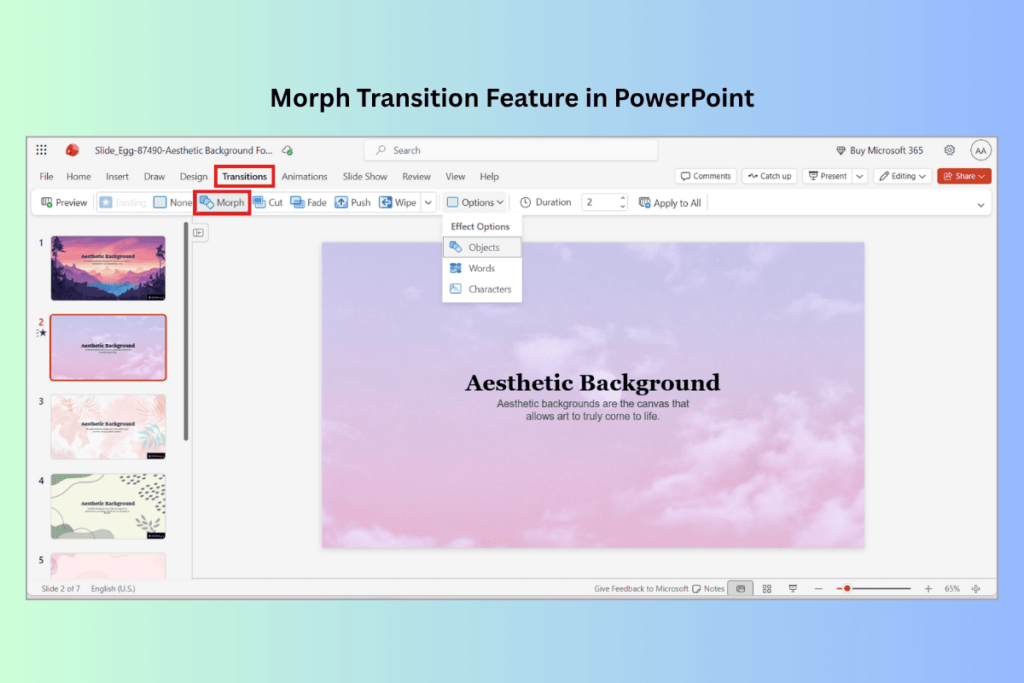This screenshot has height=683, width=1024.
Task: Click the PowerPoint logo icon
Action: click(x=72, y=150)
